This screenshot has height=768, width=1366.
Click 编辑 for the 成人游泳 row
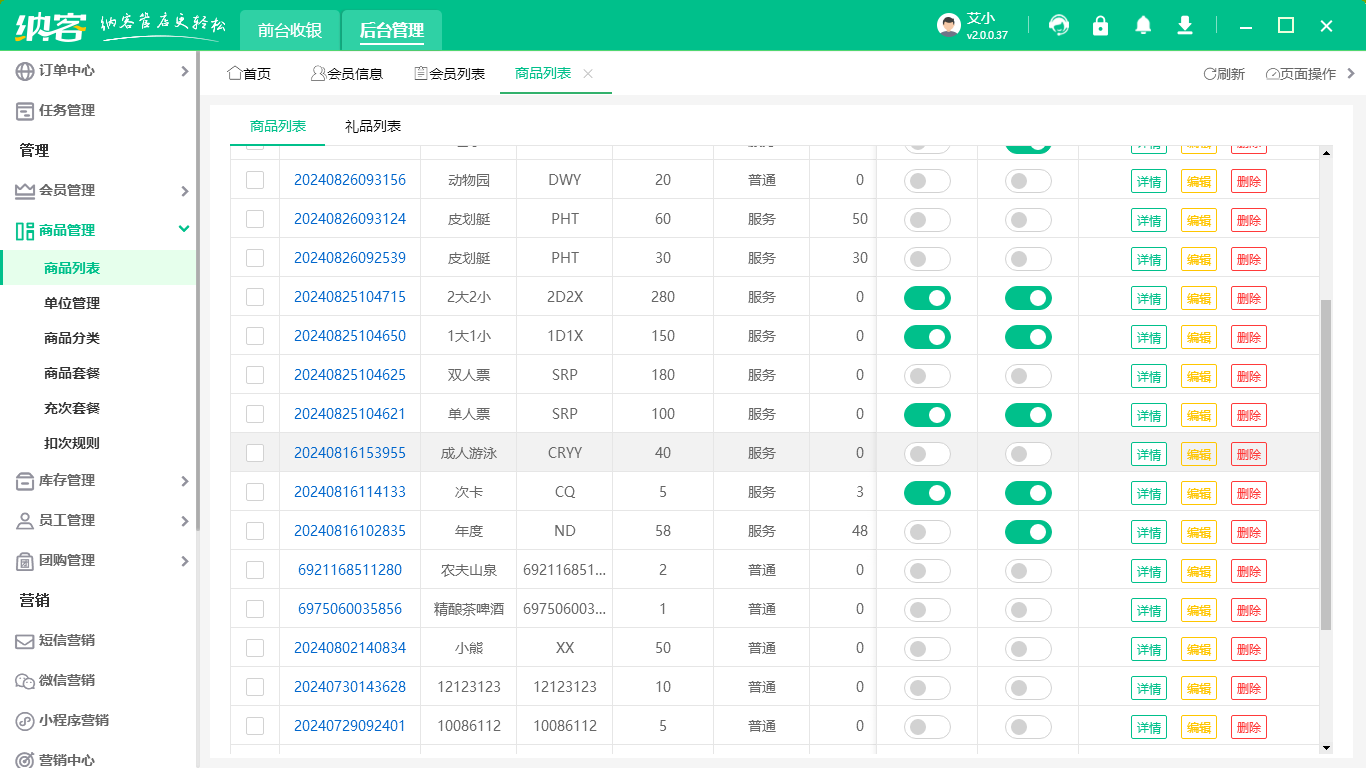[x=1199, y=454]
